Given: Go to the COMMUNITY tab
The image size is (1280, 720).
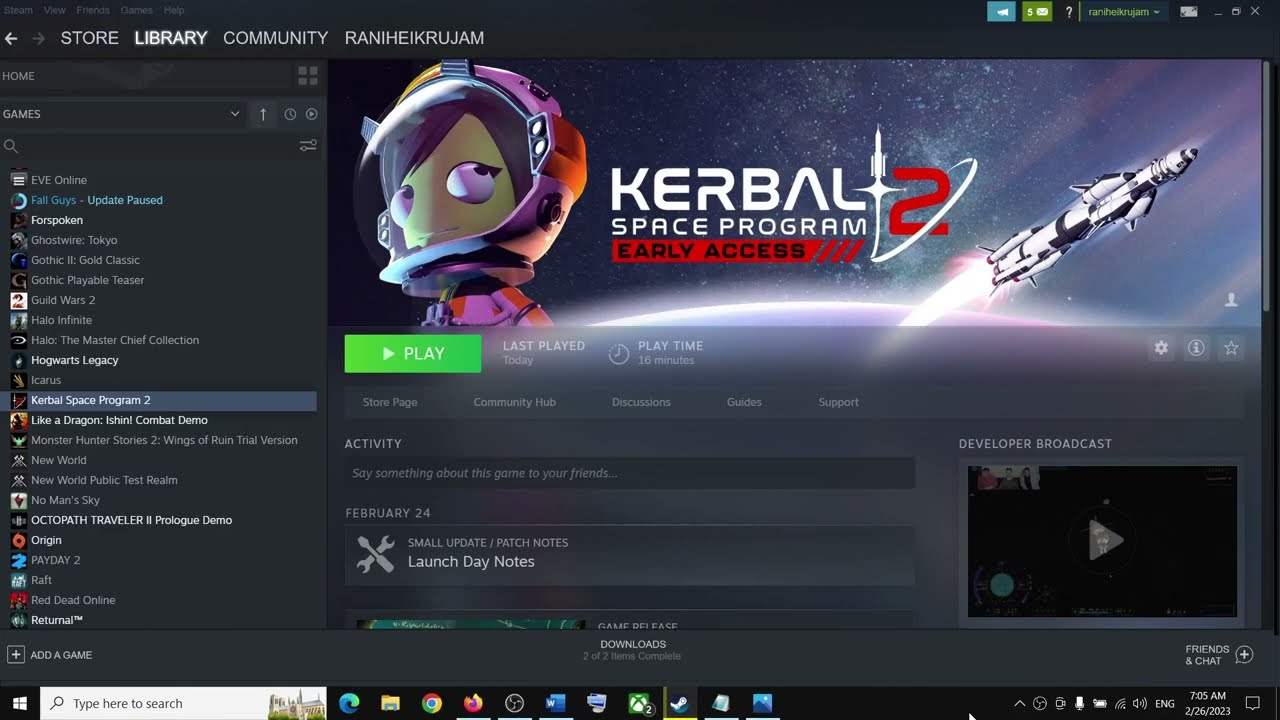Looking at the screenshot, I should click(275, 38).
